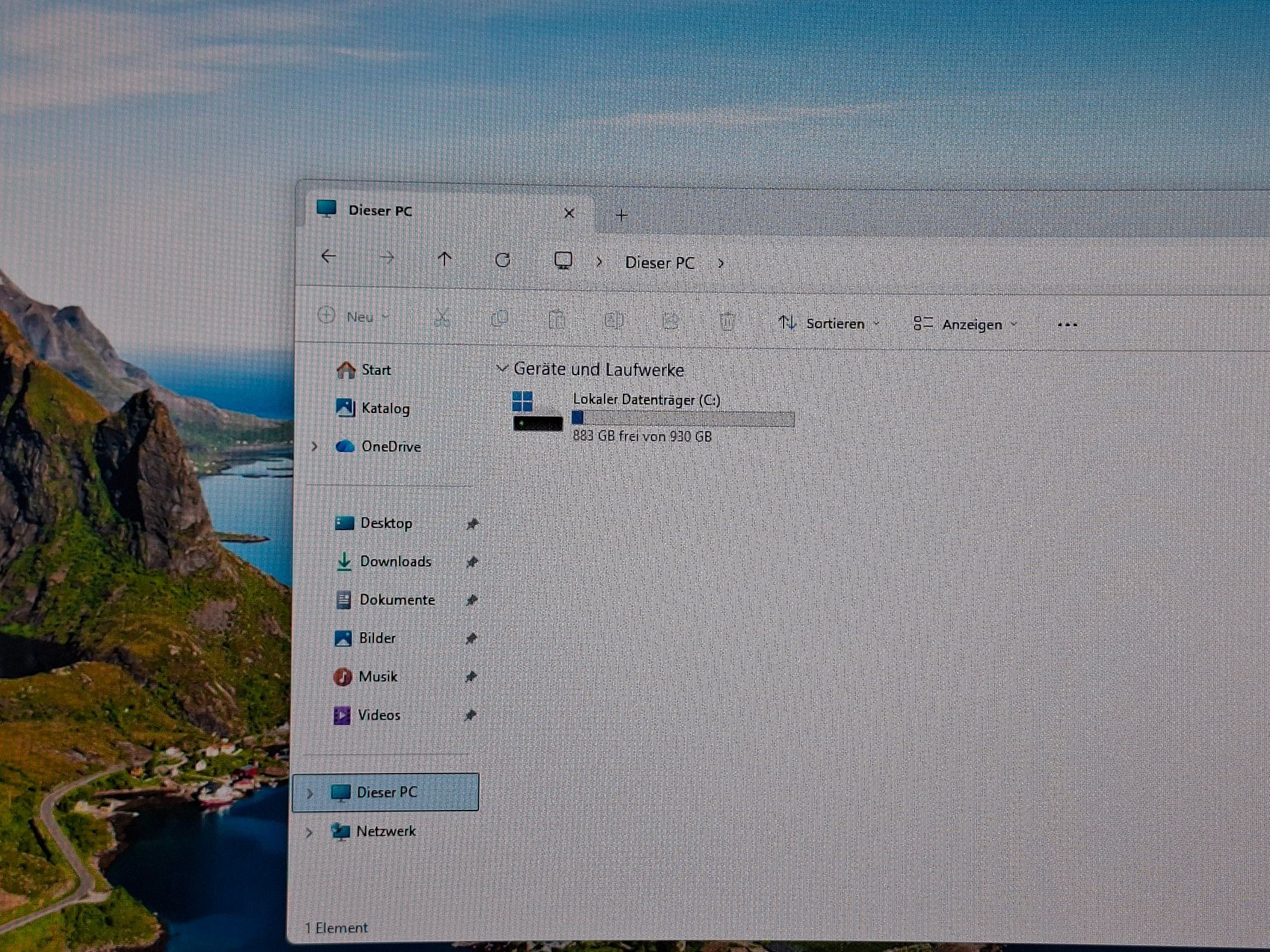Open the three-dots more options menu

[1067, 325]
